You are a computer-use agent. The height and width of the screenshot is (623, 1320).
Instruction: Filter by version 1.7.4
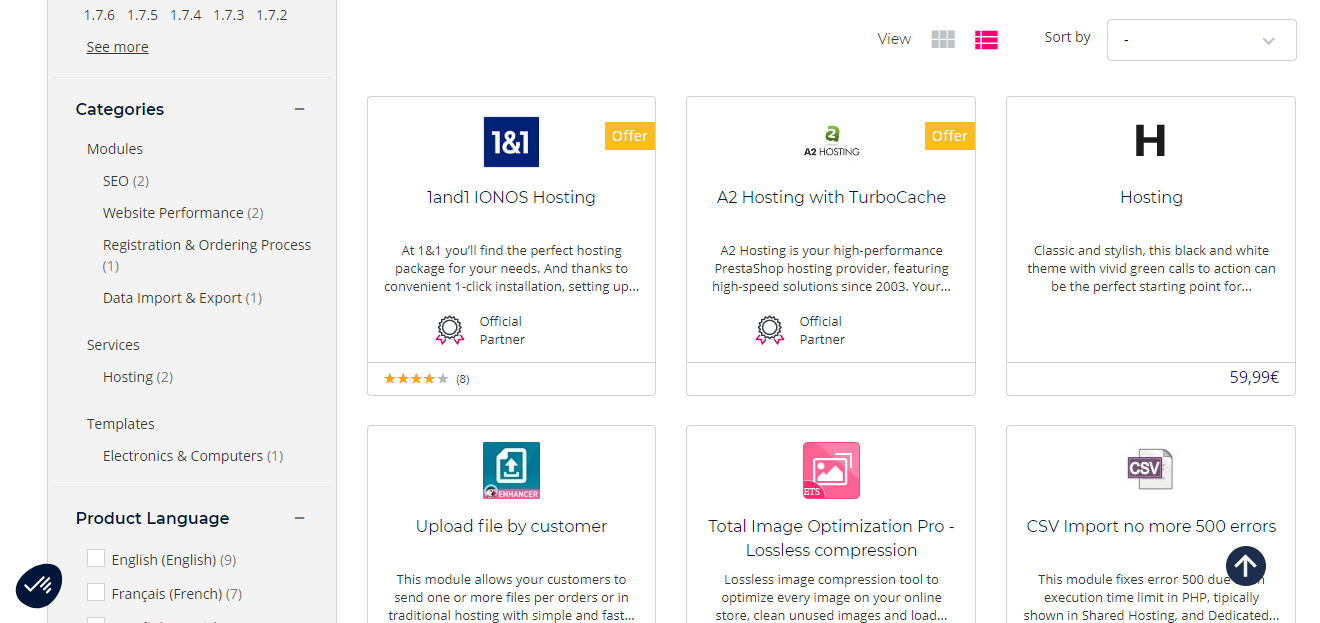click(x=185, y=15)
